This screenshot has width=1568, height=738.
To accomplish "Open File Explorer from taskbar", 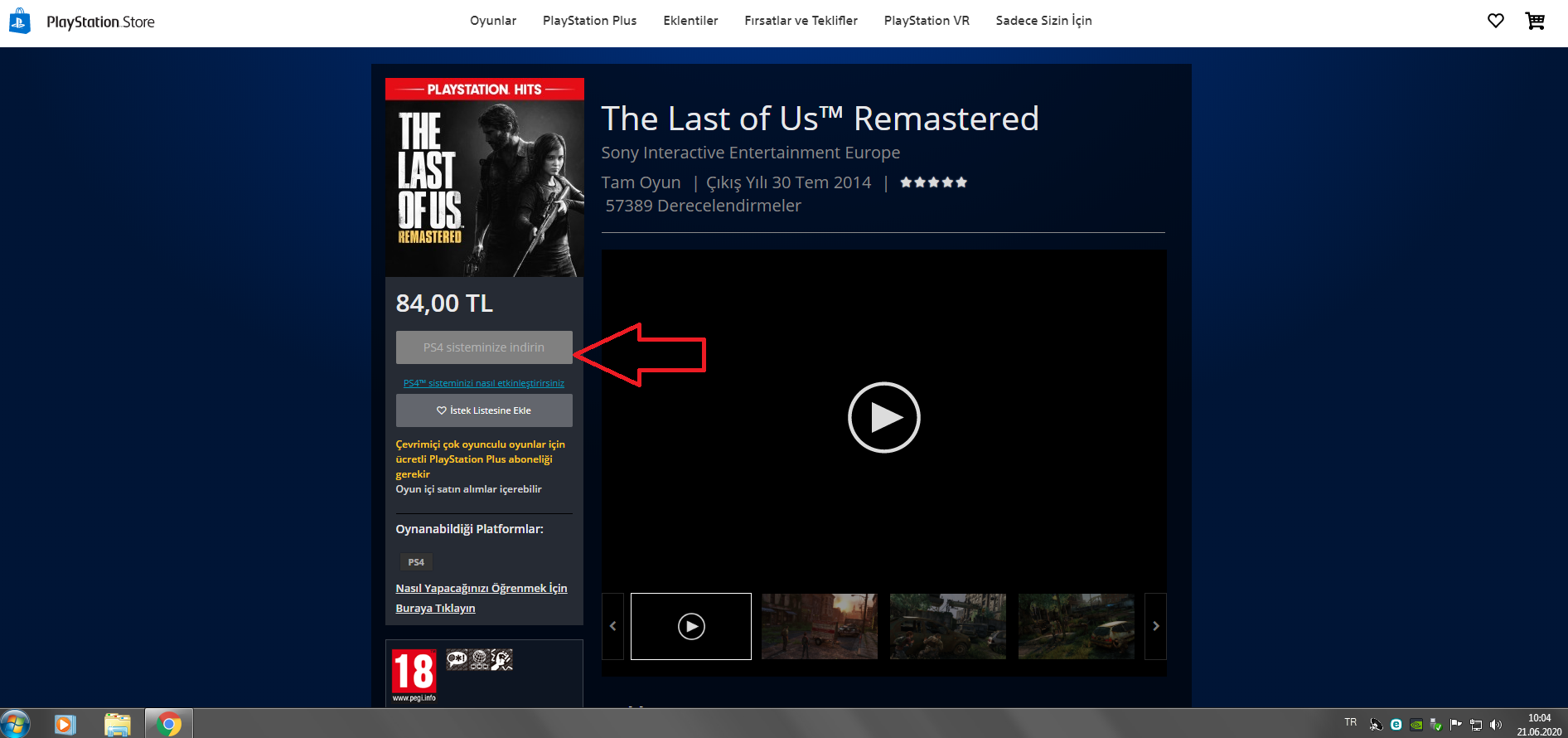I will click(x=117, y=724).
